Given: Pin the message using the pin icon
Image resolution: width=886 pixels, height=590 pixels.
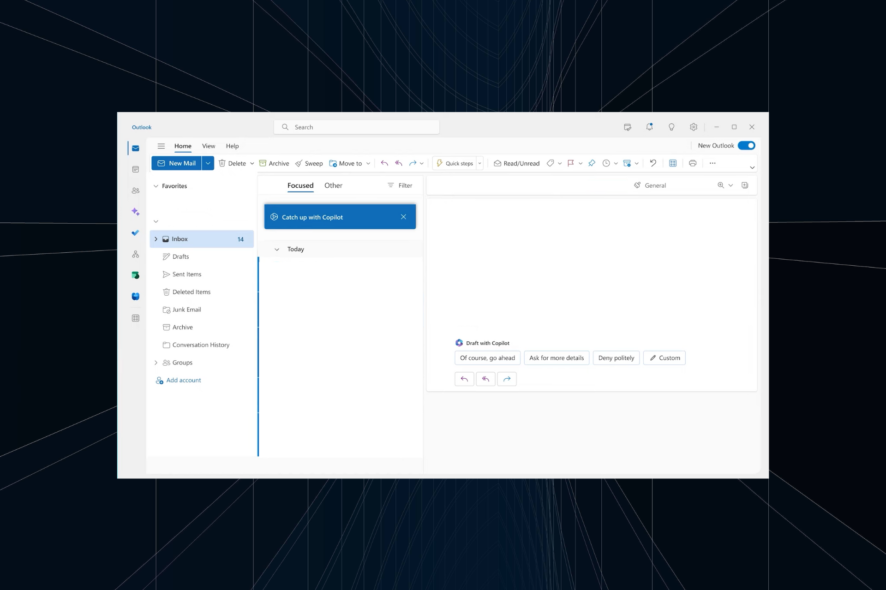Looking at the screenshot, I should [x=591, y=162].
